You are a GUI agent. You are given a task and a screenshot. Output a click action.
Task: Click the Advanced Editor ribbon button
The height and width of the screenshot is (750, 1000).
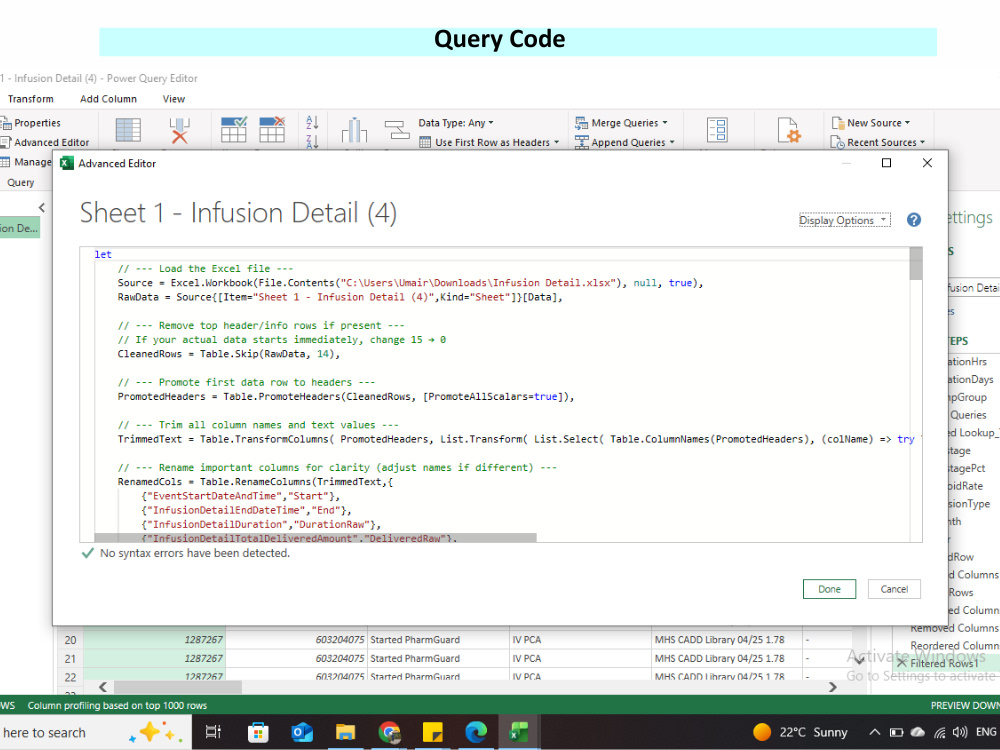click(x=45, y=143)
